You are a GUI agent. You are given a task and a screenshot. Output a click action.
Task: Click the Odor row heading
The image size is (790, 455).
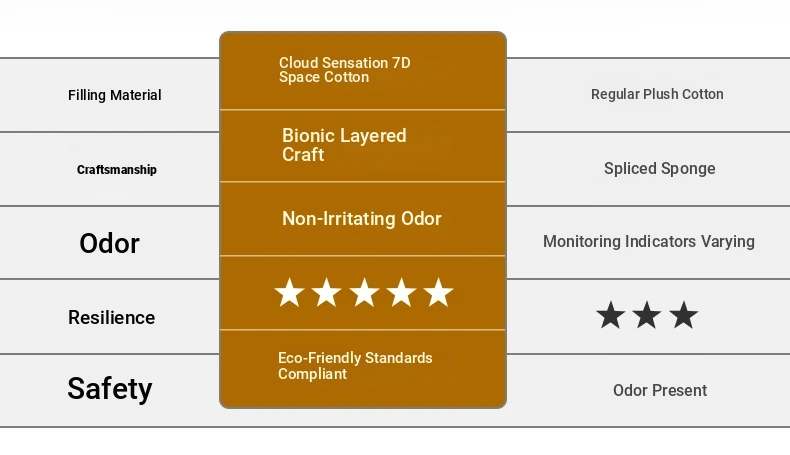coord(109,243)
